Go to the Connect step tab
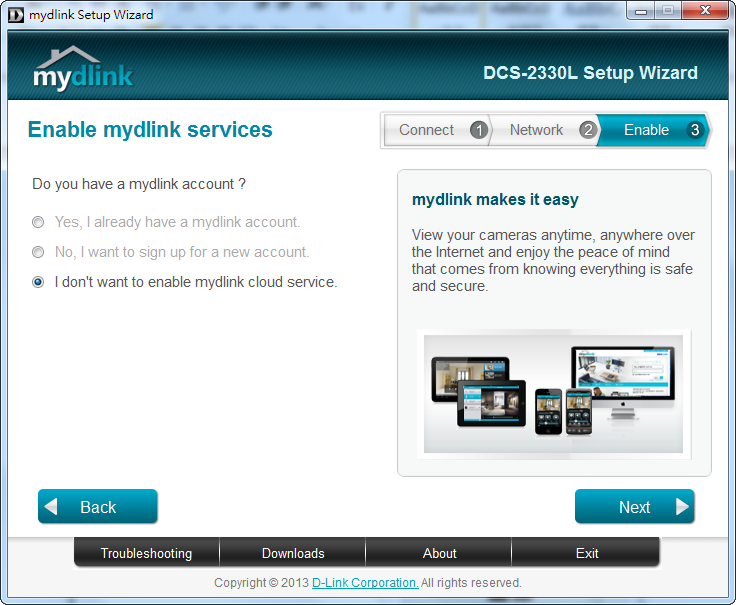Image resolution: width=736 pixels, height=605 pixels. pos(426,130)
